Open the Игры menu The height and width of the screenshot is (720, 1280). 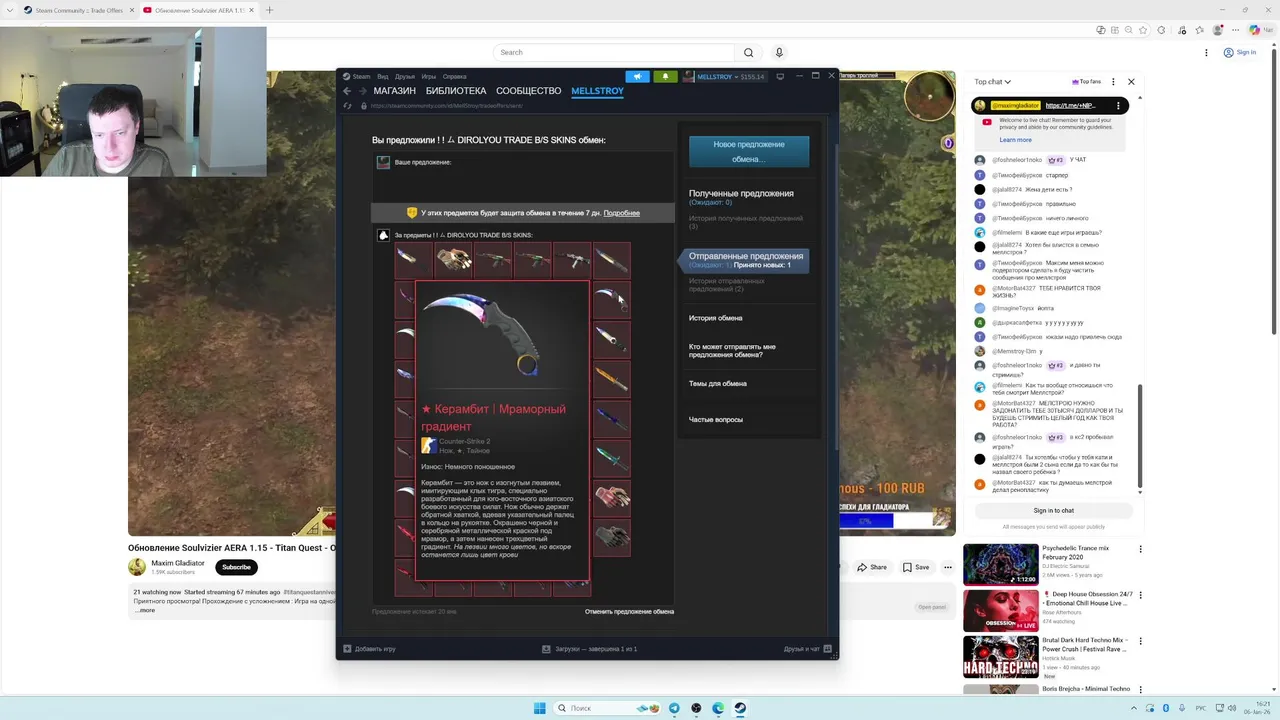pos(428,76)
